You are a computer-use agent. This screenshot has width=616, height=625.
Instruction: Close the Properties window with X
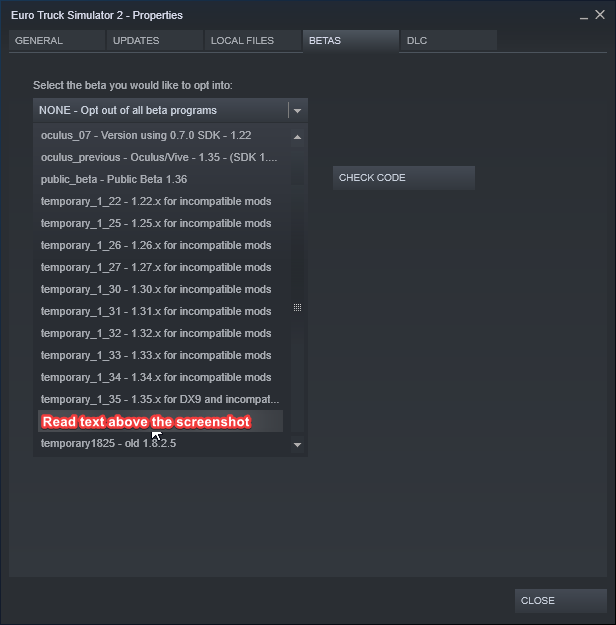[x=600, y=15]
